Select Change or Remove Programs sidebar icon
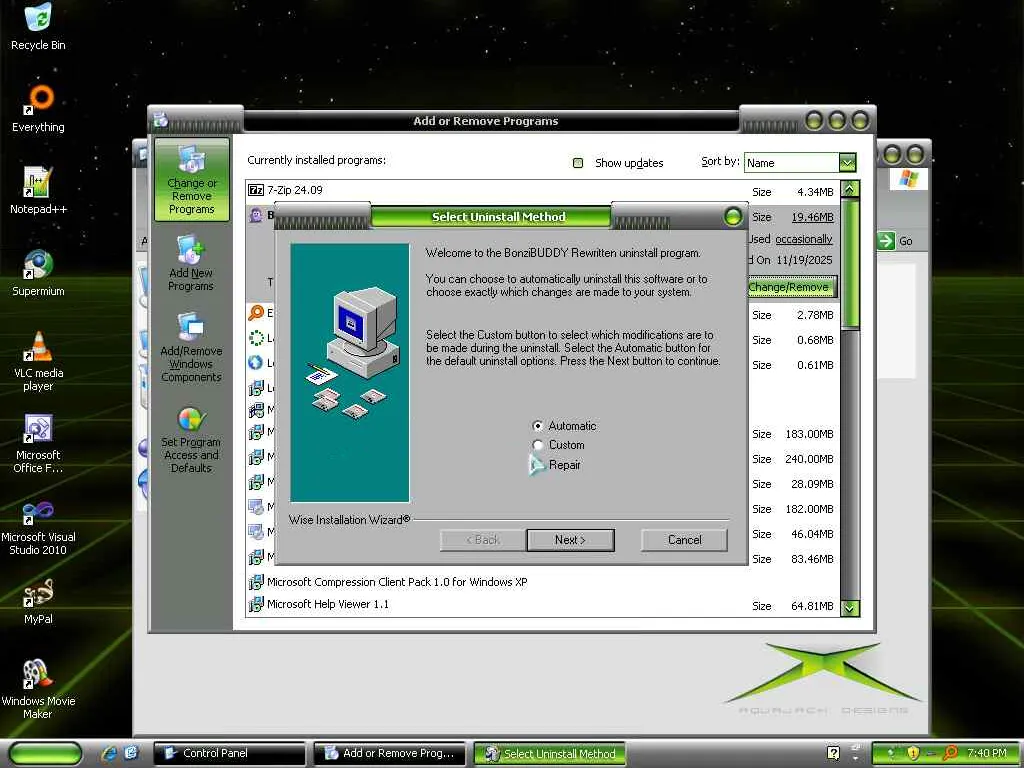The image size is (1024, 768). click(x=191, y=180)
